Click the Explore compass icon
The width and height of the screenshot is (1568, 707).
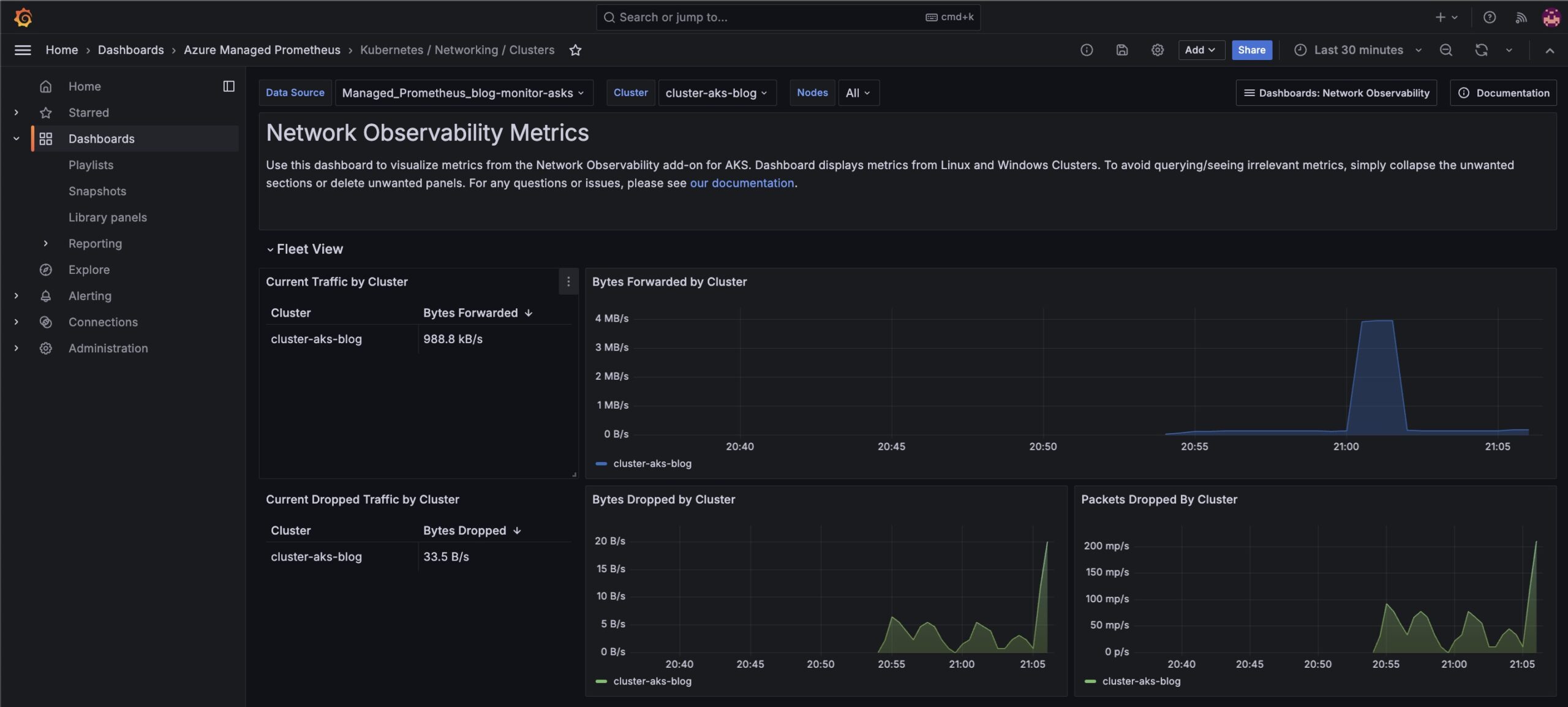click(45, 270)
